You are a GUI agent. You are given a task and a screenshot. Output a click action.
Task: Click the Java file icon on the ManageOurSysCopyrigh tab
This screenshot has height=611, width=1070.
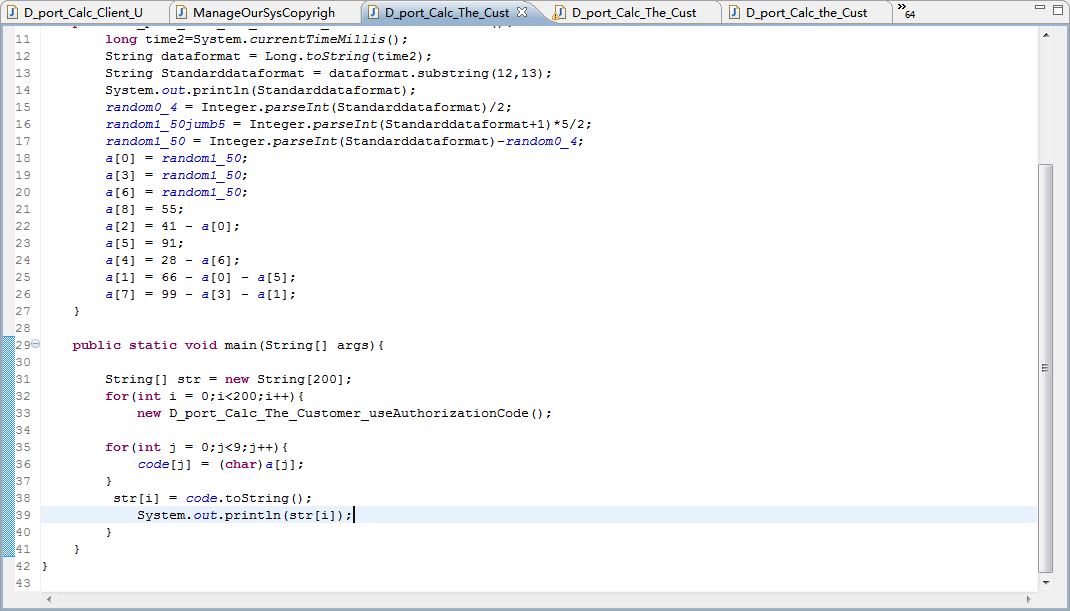(x=181, y=12)
